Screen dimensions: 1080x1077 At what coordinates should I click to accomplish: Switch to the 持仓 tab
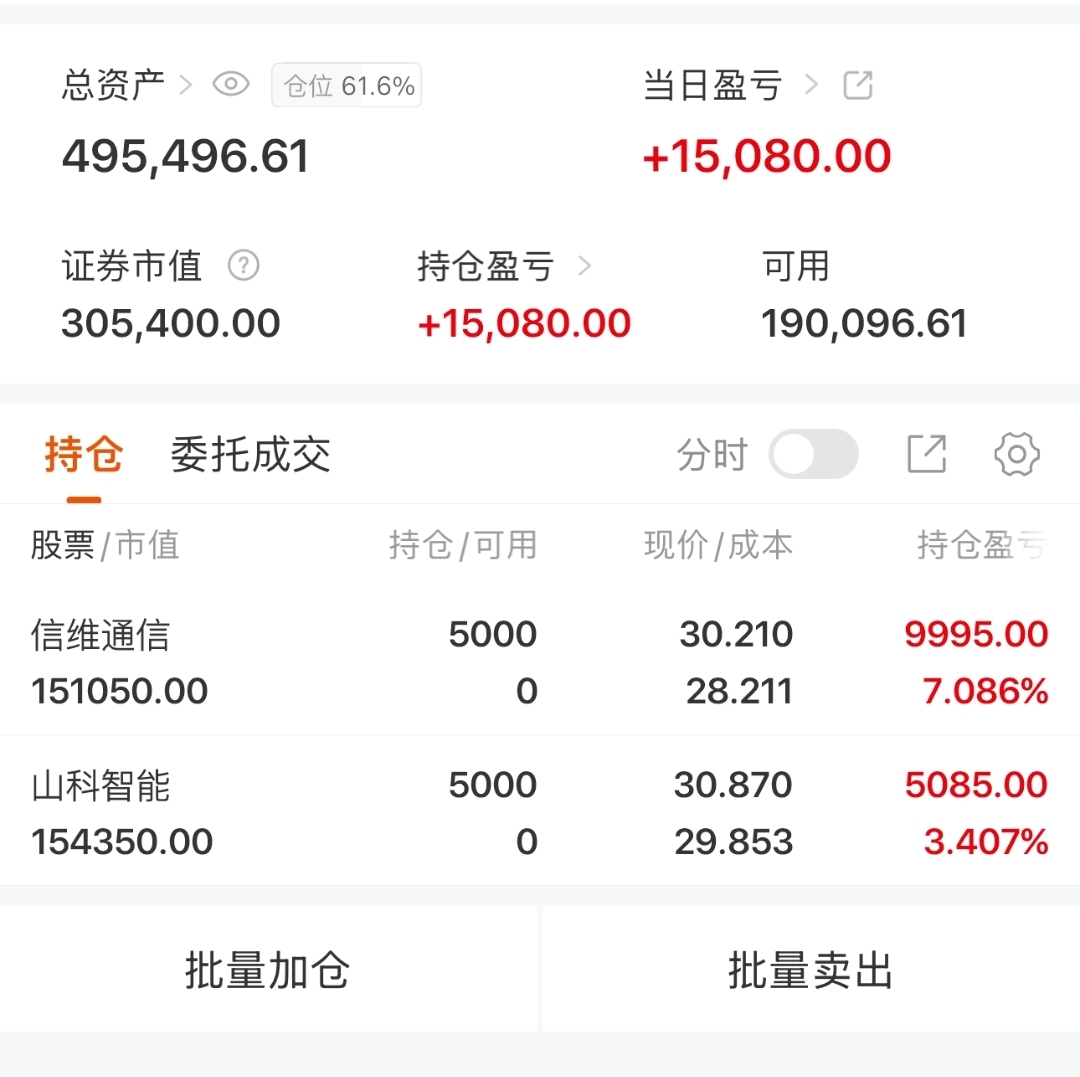(x=84, y=456)
